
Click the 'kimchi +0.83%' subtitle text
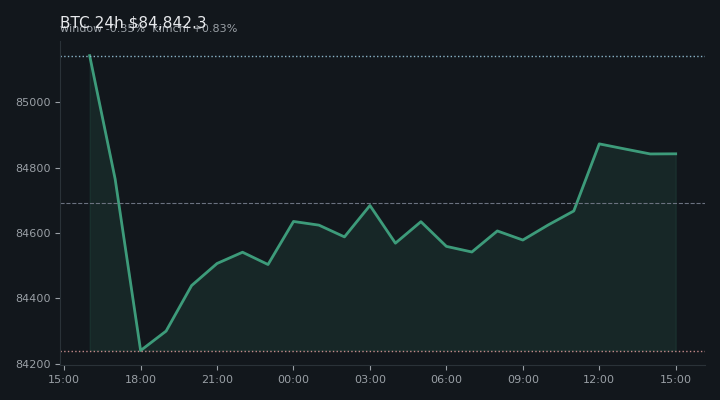point(195,28)
